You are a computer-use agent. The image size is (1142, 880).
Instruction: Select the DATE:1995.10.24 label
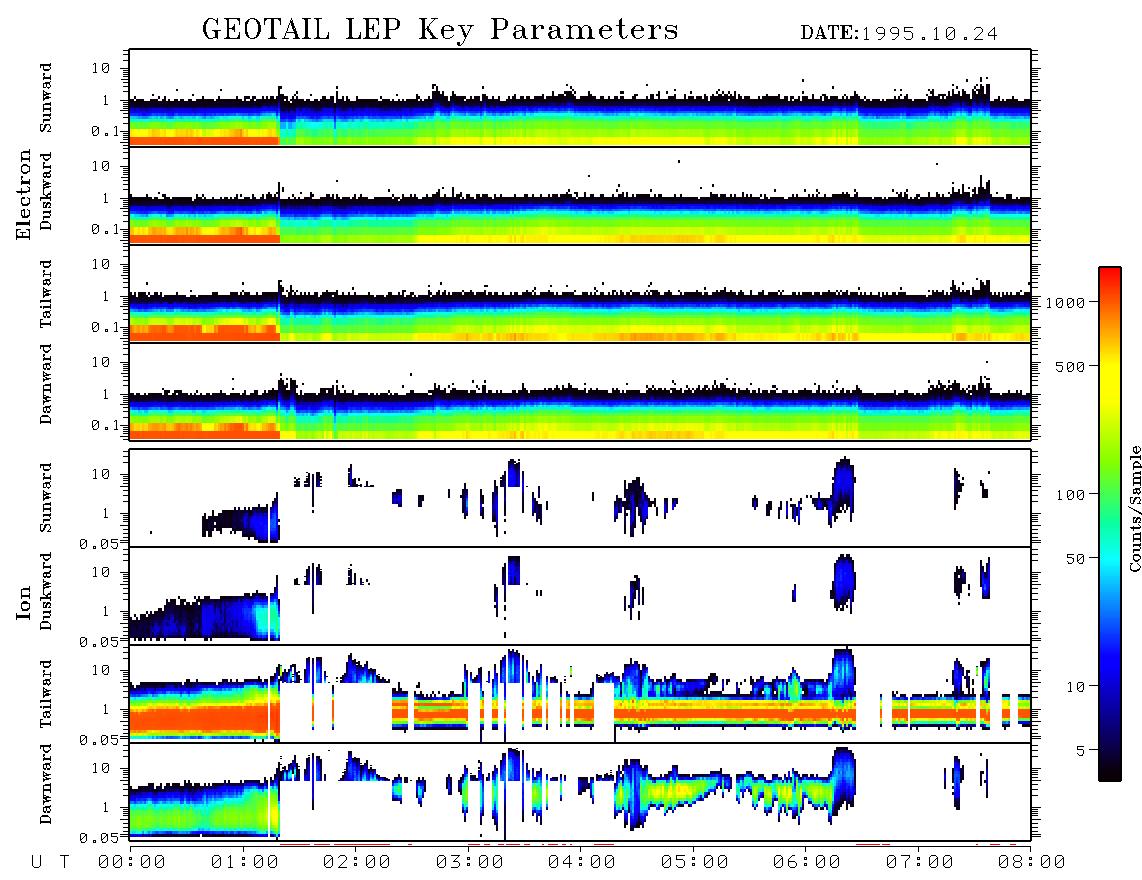pyautogui.click(x=899, y=34)
